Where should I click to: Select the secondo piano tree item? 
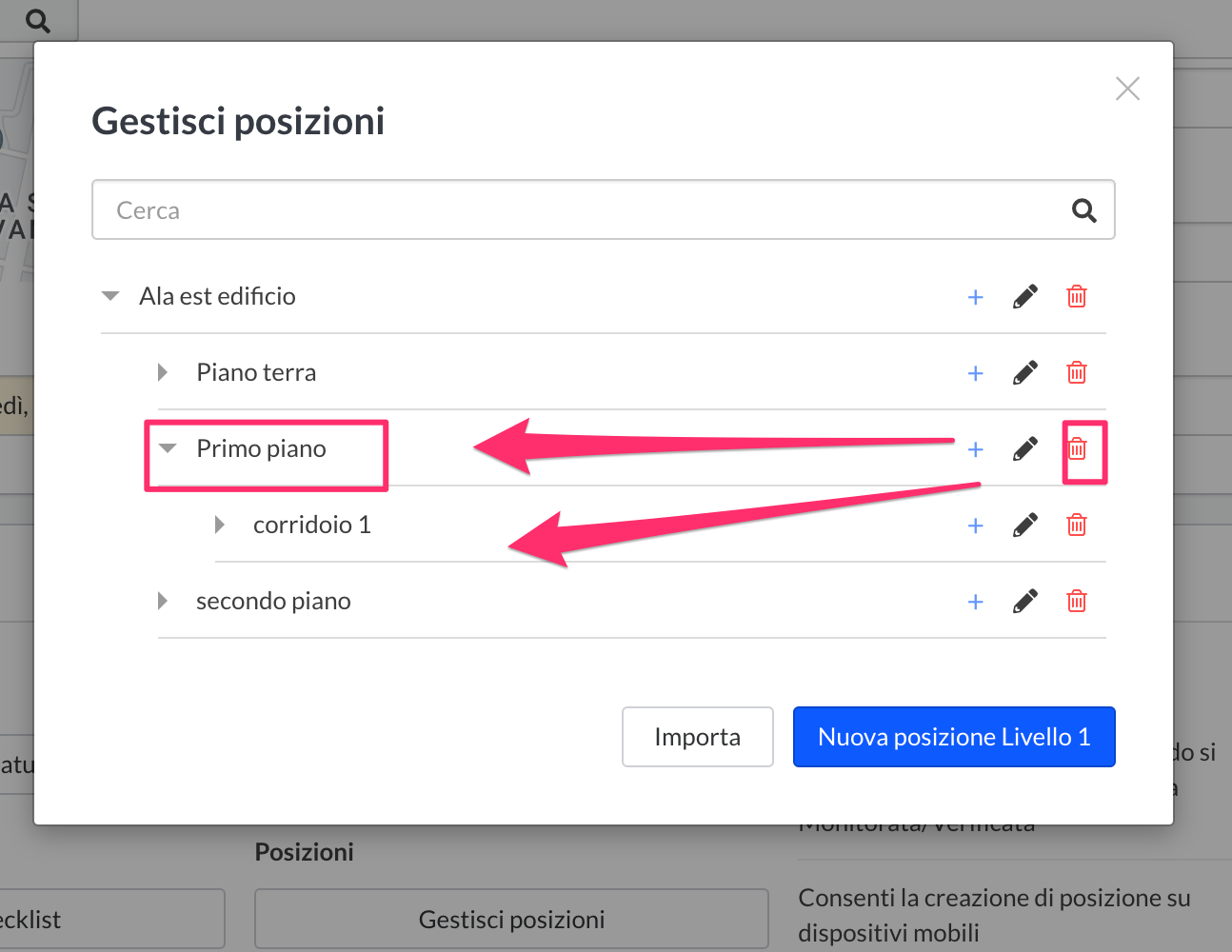(x=273, y=602)
